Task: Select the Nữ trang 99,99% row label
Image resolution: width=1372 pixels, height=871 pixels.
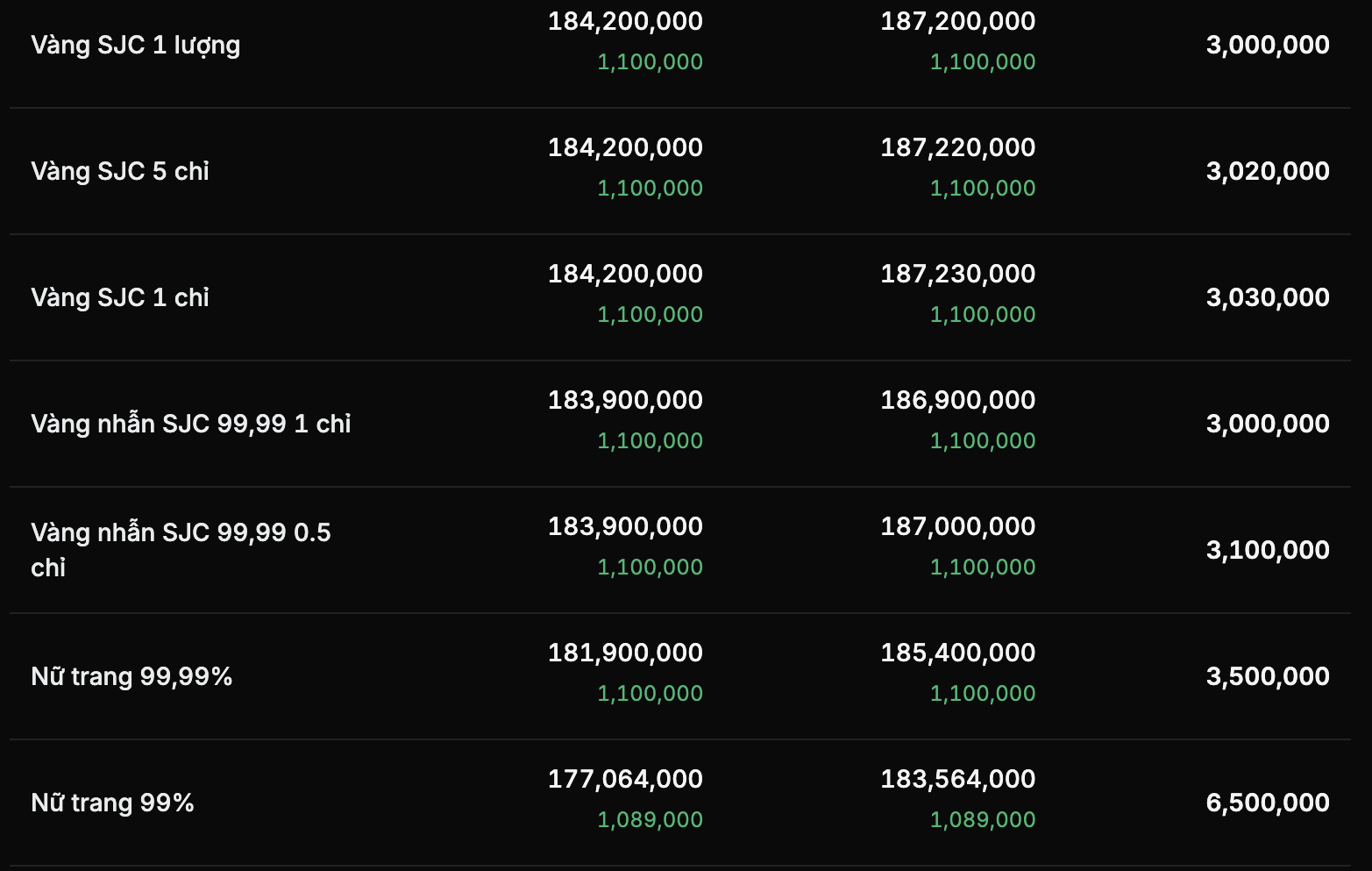Action: coord(132,676)
